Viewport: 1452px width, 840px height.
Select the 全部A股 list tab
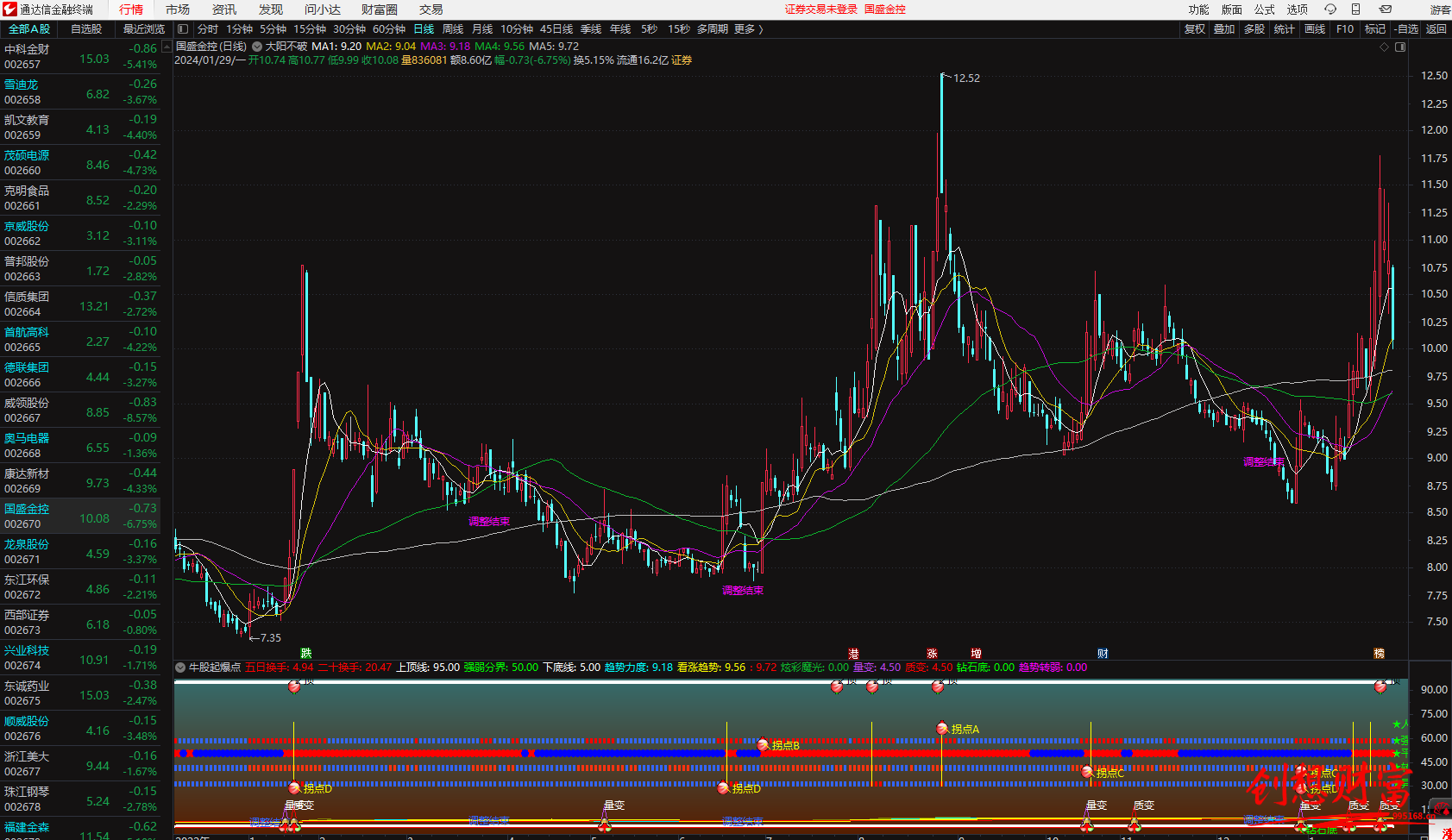click(x=29, y=29)
